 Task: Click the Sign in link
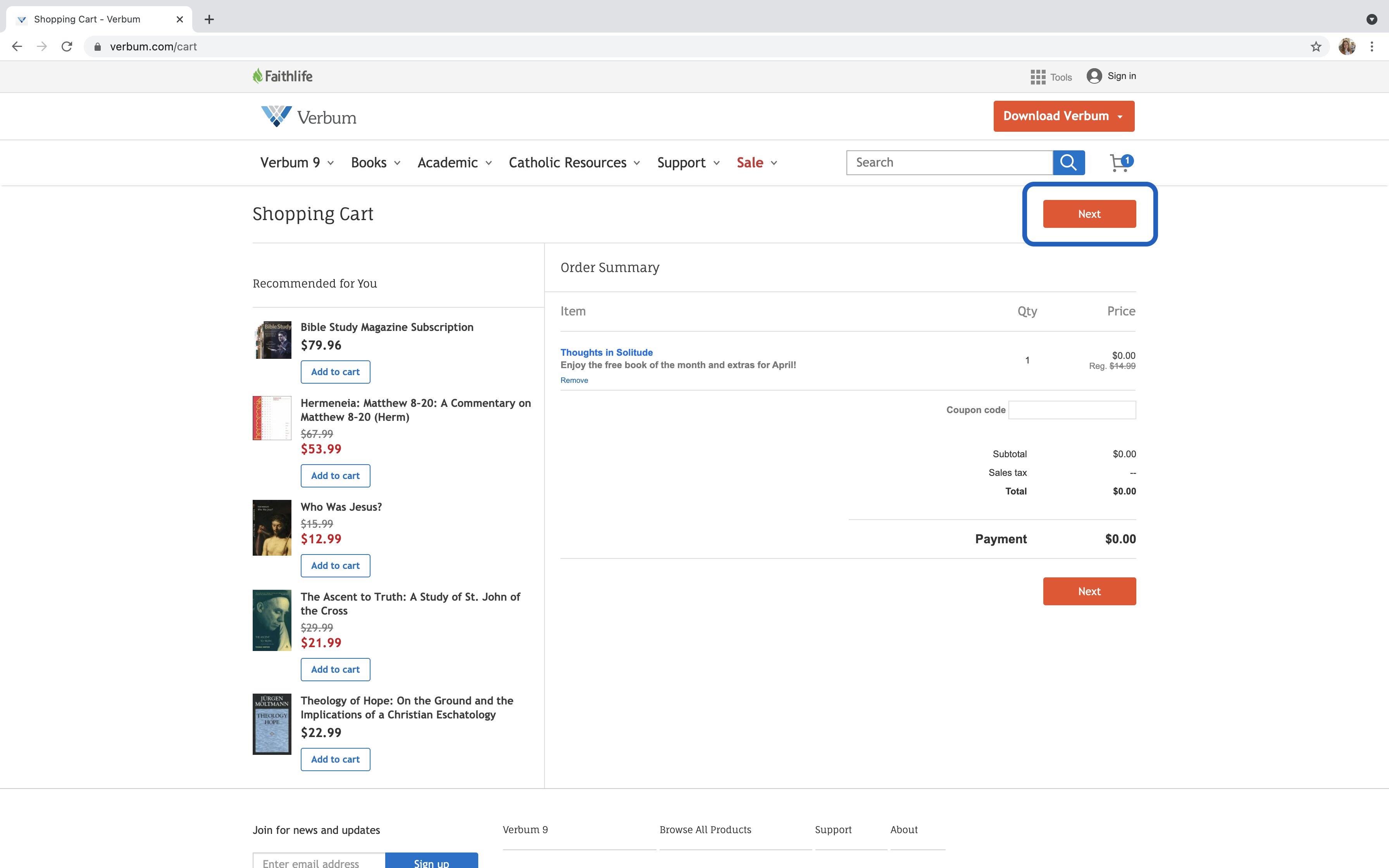click(1122, 76)
